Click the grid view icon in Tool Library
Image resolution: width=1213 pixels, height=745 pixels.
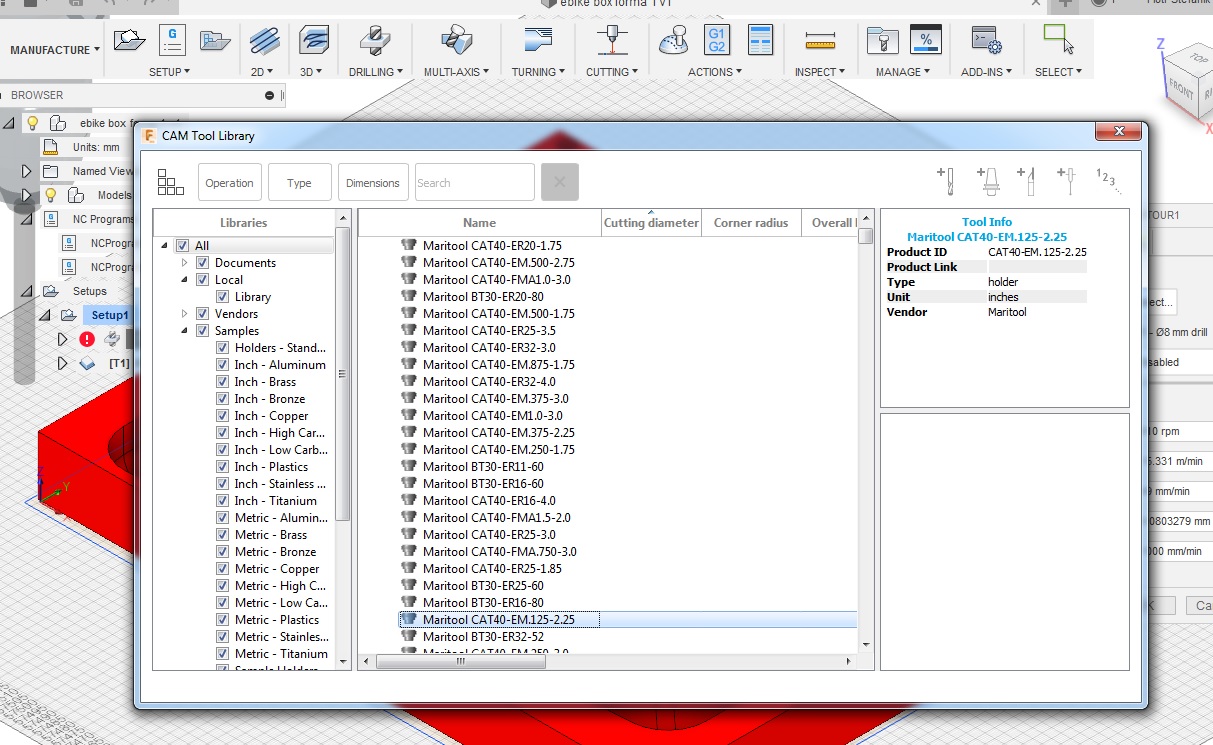[x=170, y=183]
